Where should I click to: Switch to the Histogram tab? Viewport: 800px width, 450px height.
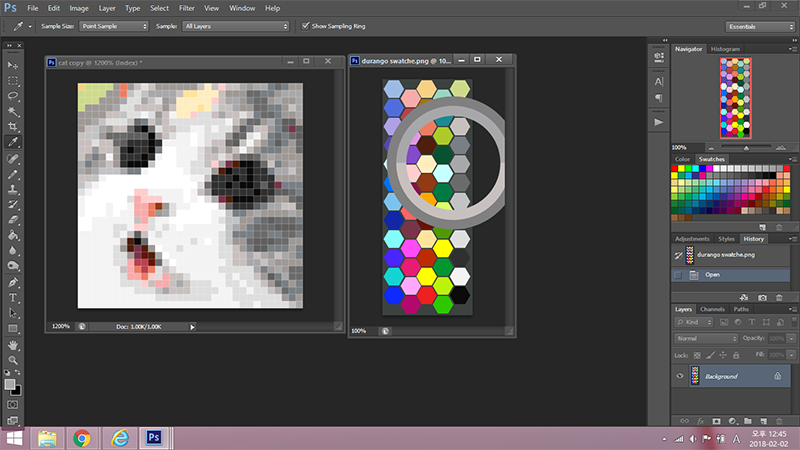726,49
